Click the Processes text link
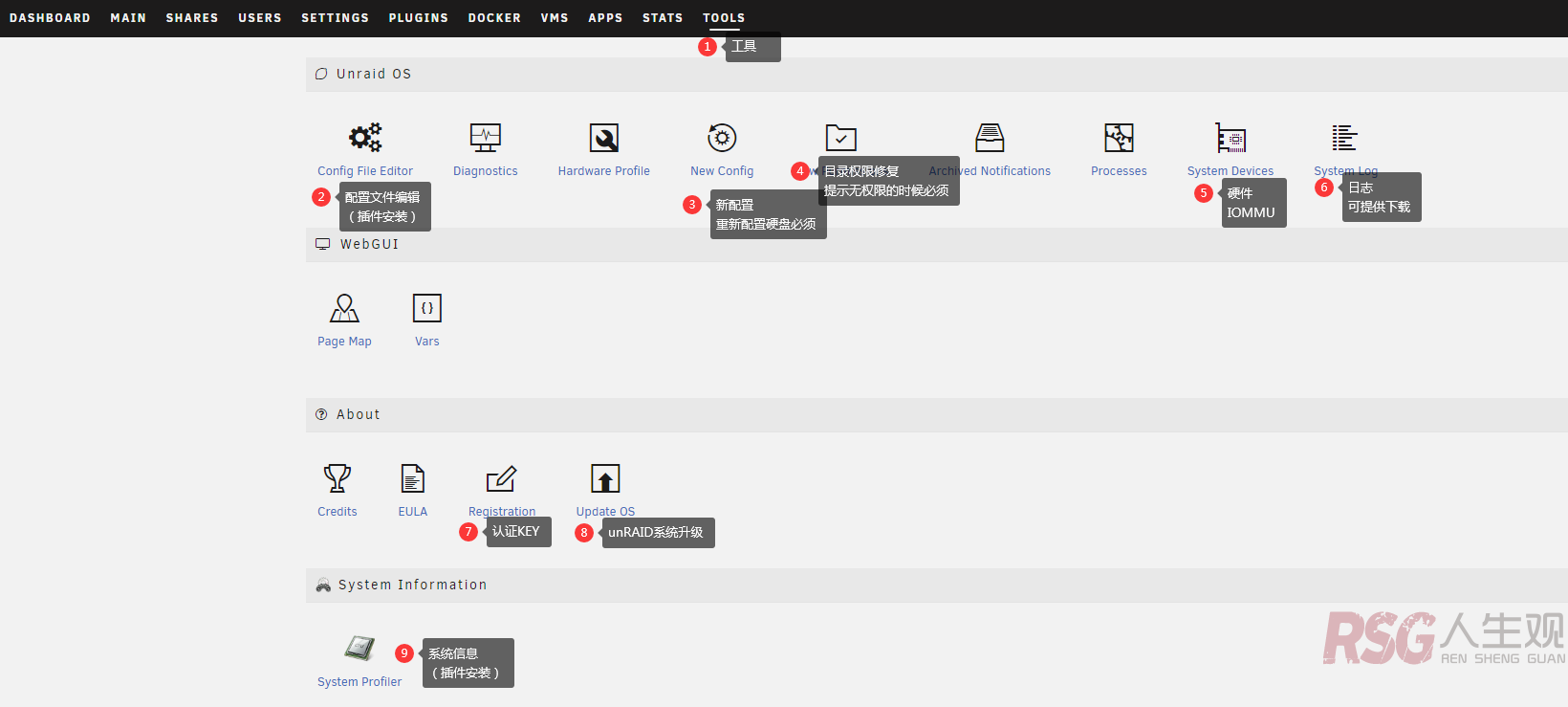Screen dimensions: 1568x707 (1119, 171)
